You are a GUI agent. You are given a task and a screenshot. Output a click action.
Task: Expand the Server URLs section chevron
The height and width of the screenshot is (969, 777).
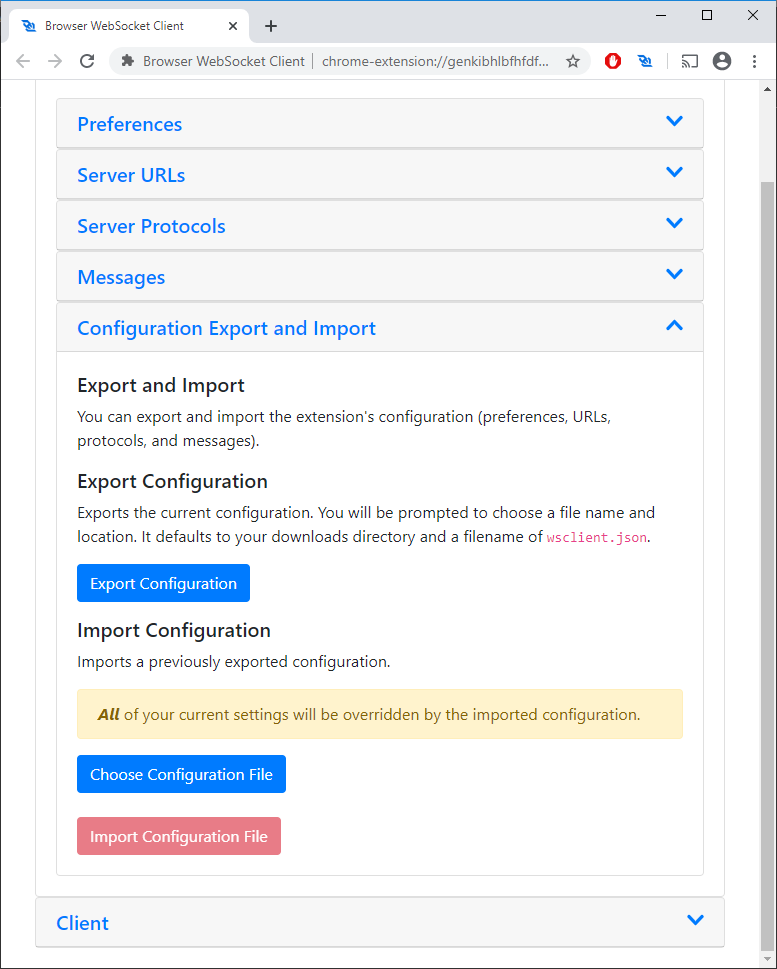pyautogui.click(x=674, y=171)
